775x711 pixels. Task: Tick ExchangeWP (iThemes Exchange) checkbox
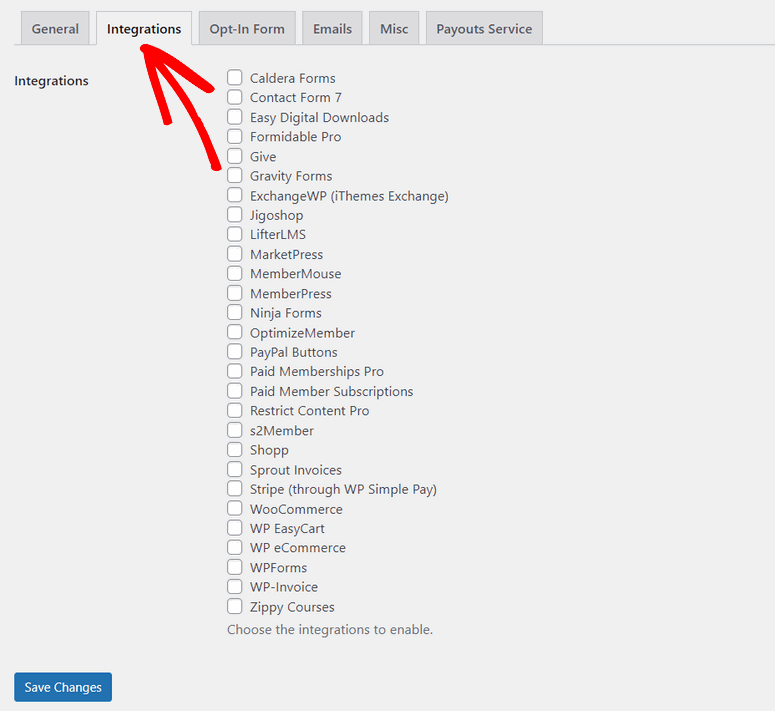(235, 195)
